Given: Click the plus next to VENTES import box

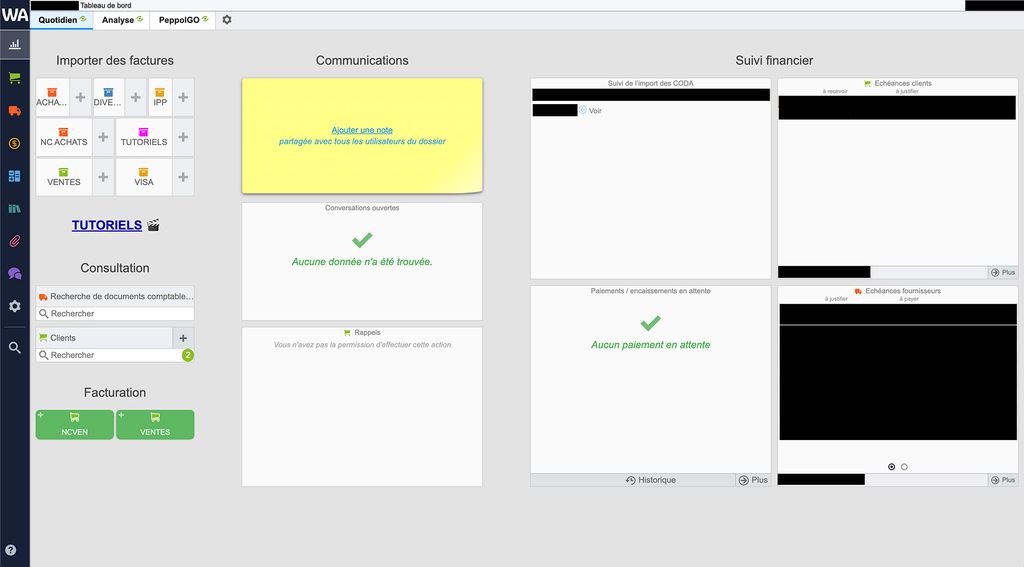Looking at the screenshot, I should [103, 177].
